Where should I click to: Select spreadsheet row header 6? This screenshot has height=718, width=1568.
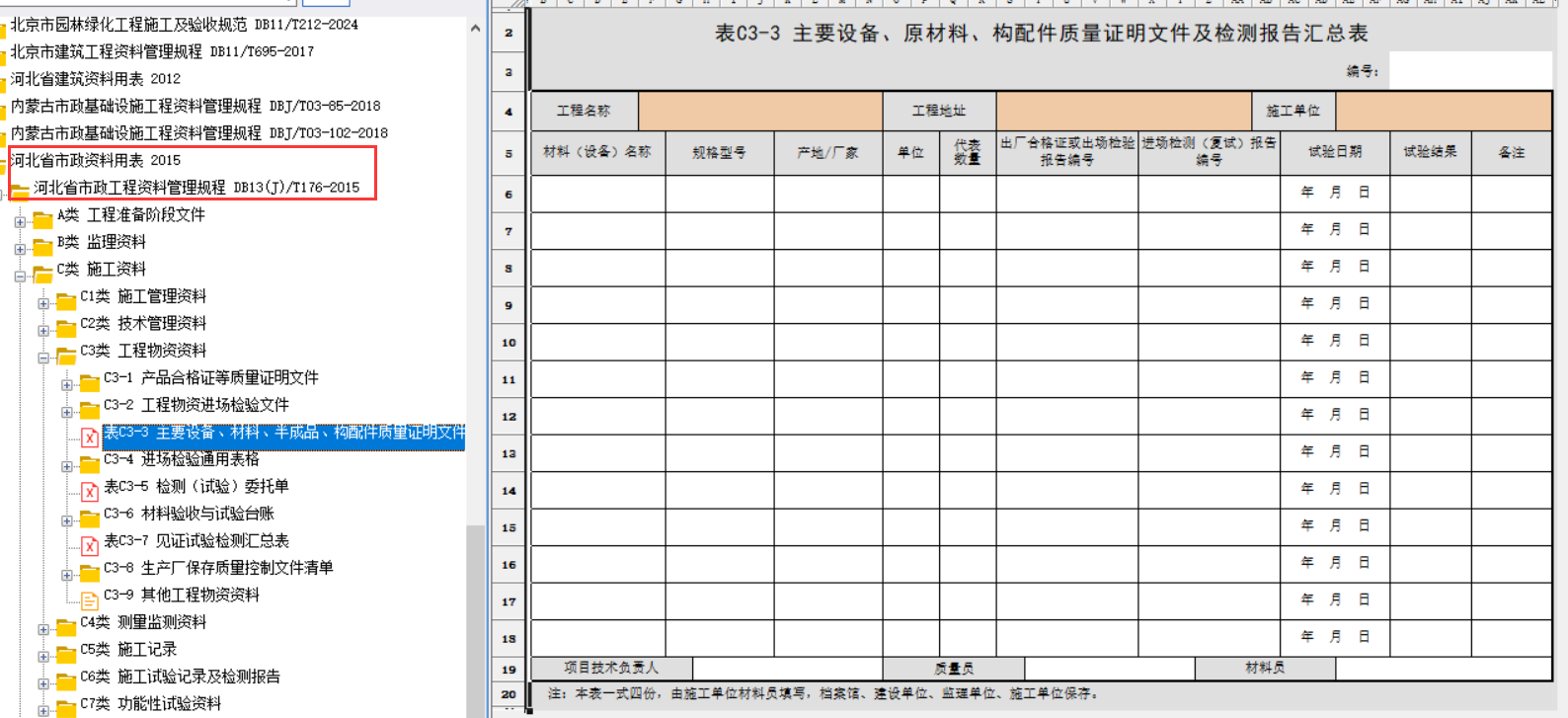coord(509,195)
